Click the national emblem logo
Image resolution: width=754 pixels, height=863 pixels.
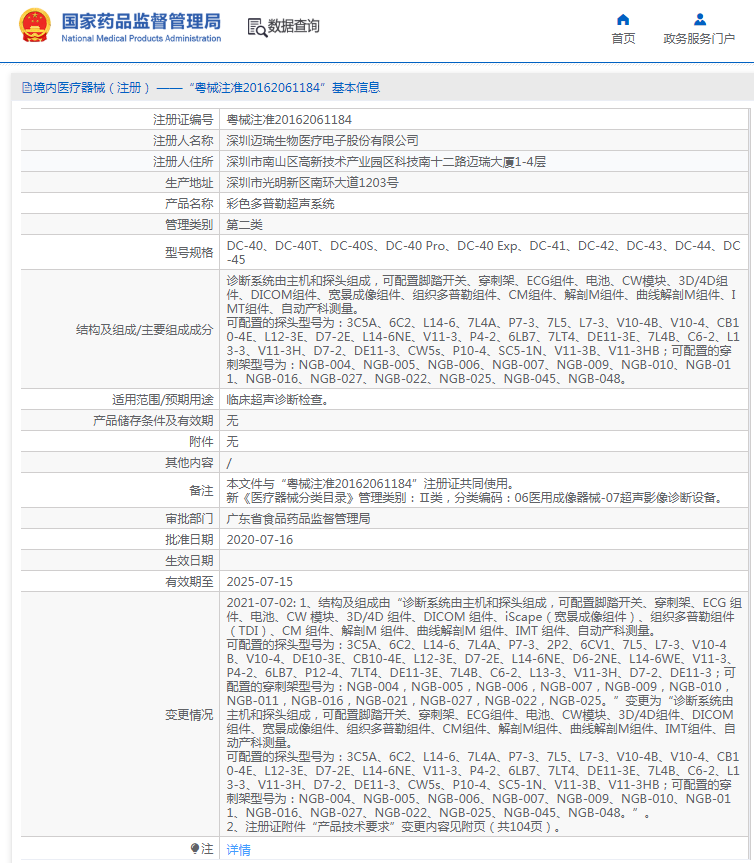(x=35, y=25)
